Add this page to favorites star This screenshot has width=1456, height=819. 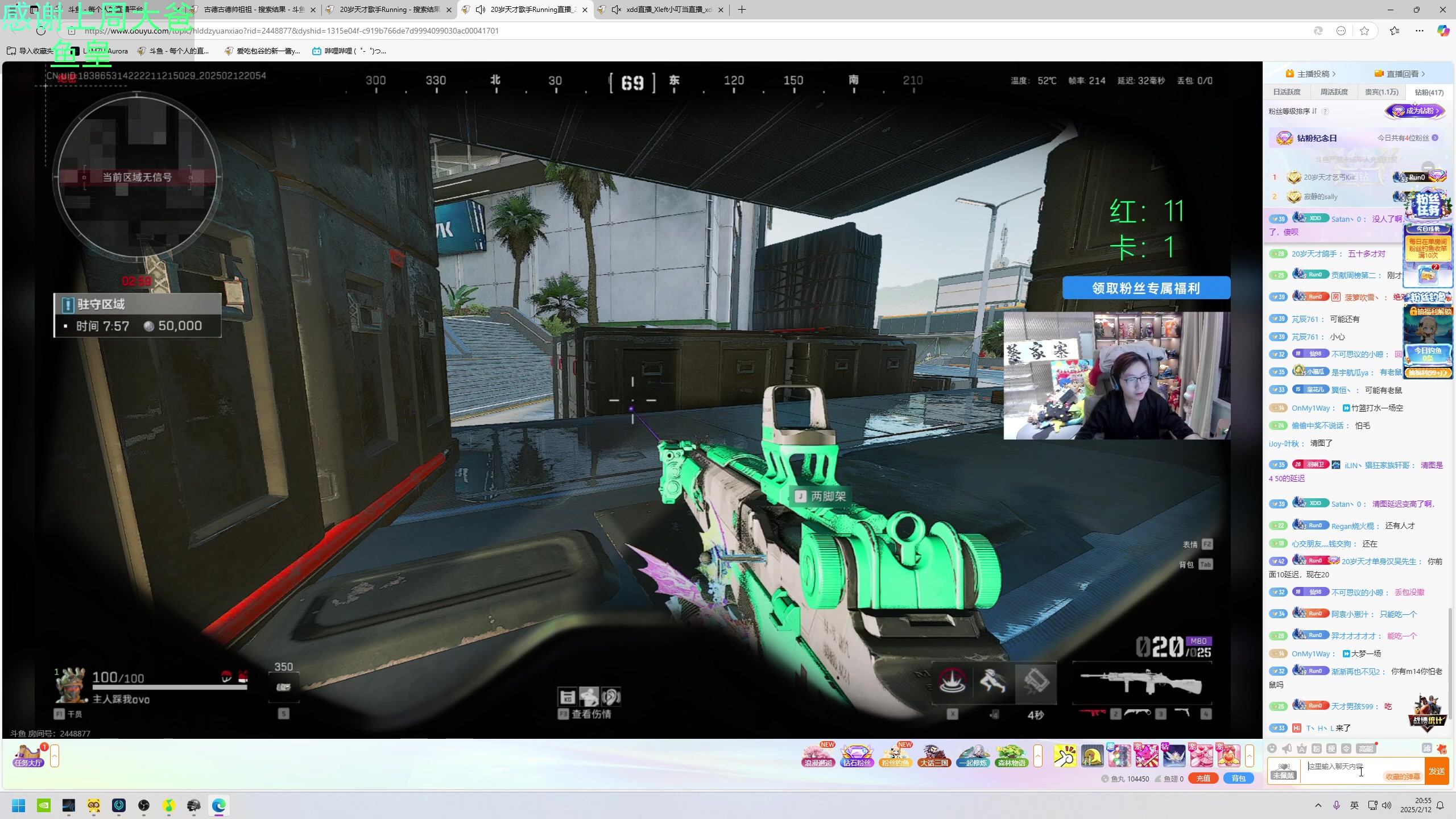pyautogui.click(x=1364, y=31)
